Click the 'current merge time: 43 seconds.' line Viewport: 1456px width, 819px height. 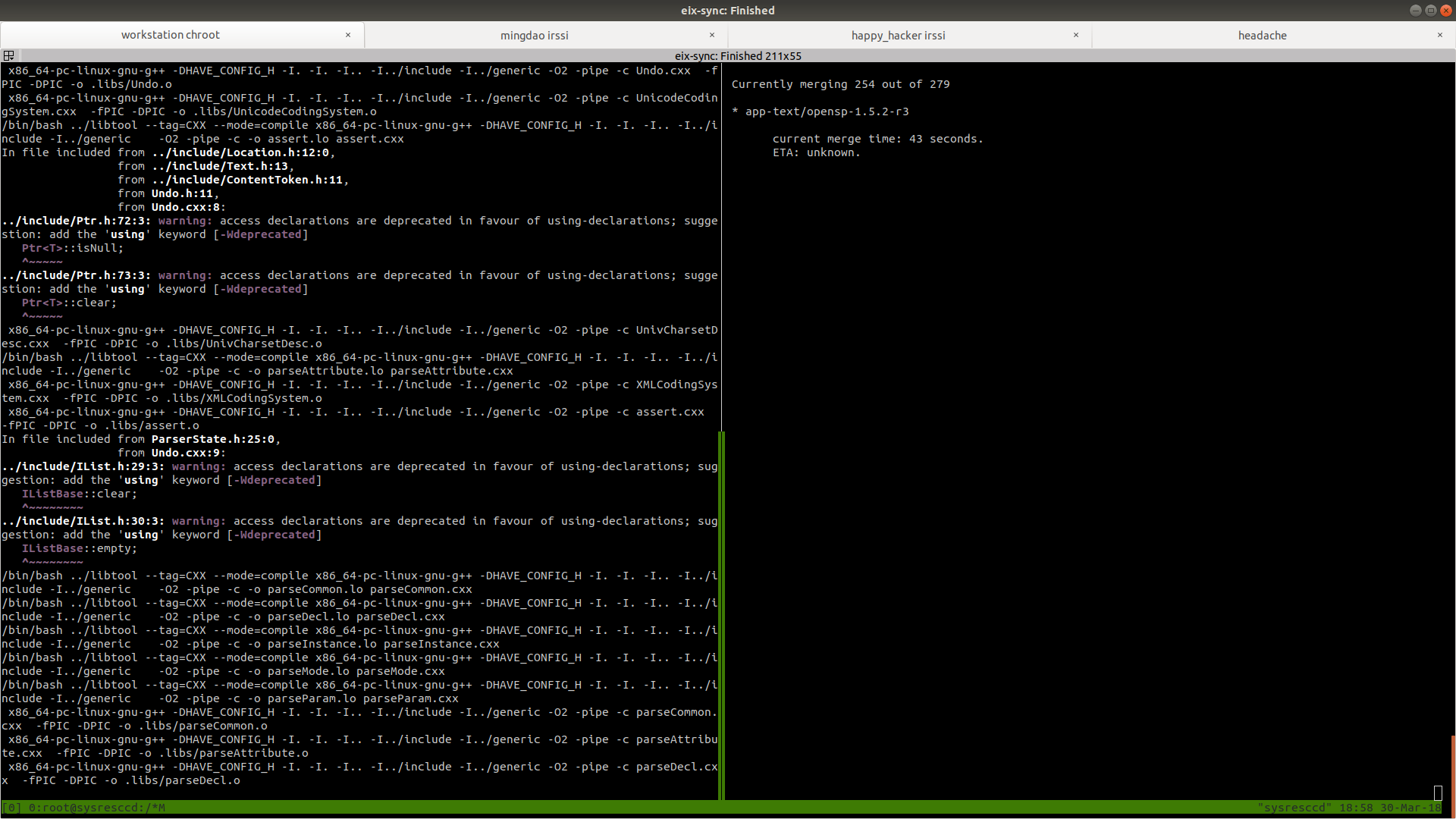click(877, 139)
